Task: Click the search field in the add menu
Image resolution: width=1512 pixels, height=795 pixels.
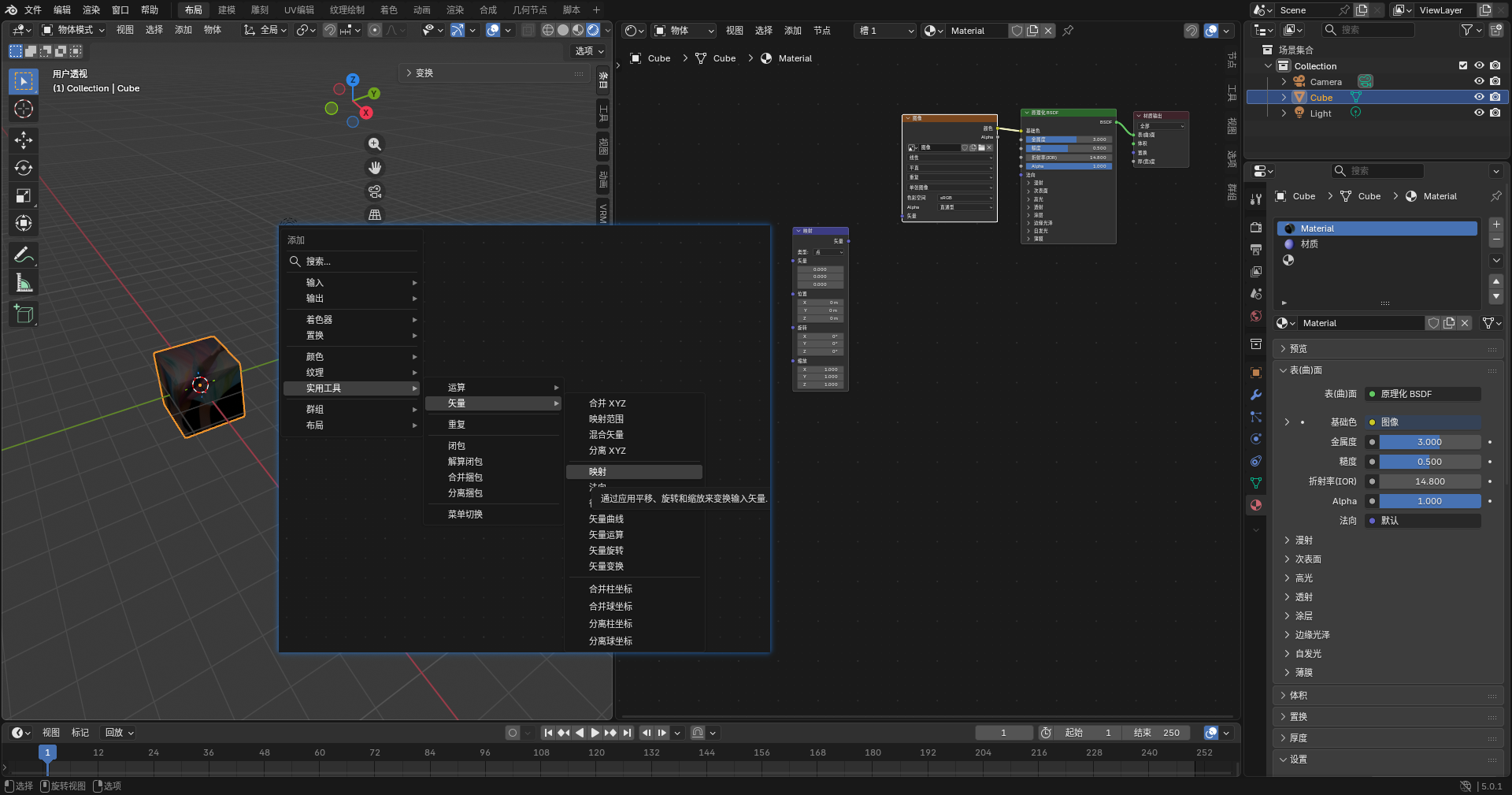Action: click(352, 262)
